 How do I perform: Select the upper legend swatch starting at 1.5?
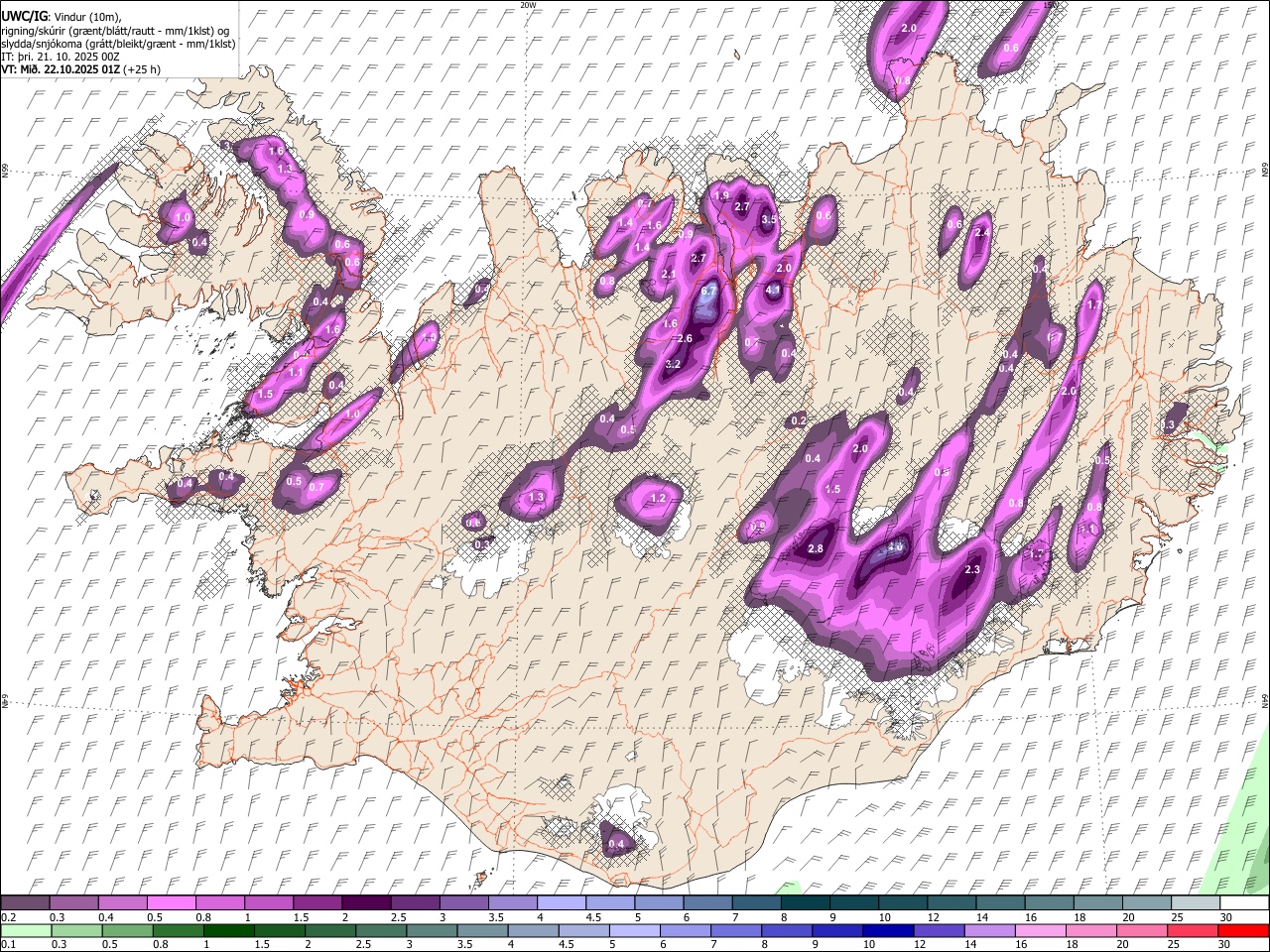[317, 902]
